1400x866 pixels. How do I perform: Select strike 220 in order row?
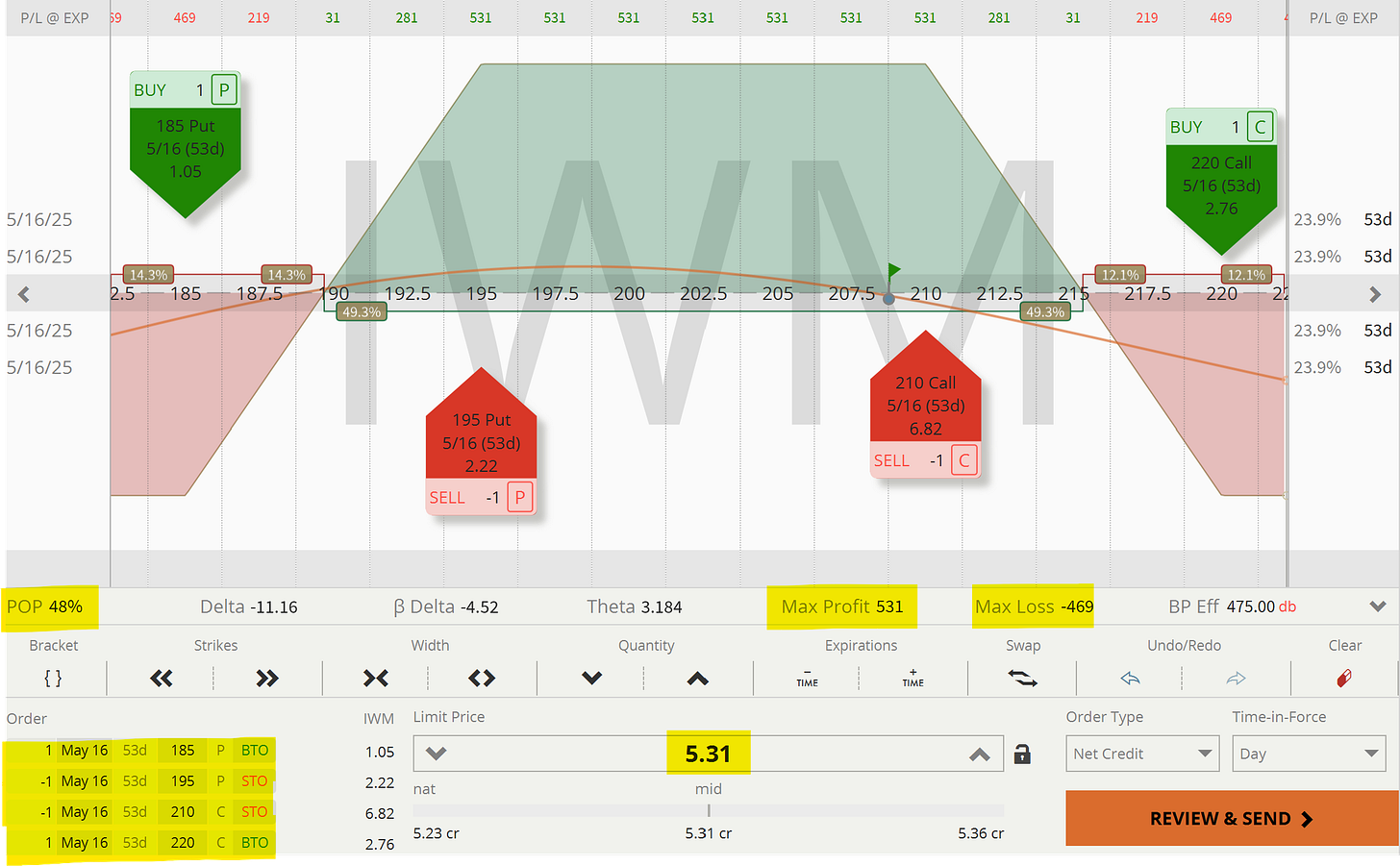(x=183, y=843)
